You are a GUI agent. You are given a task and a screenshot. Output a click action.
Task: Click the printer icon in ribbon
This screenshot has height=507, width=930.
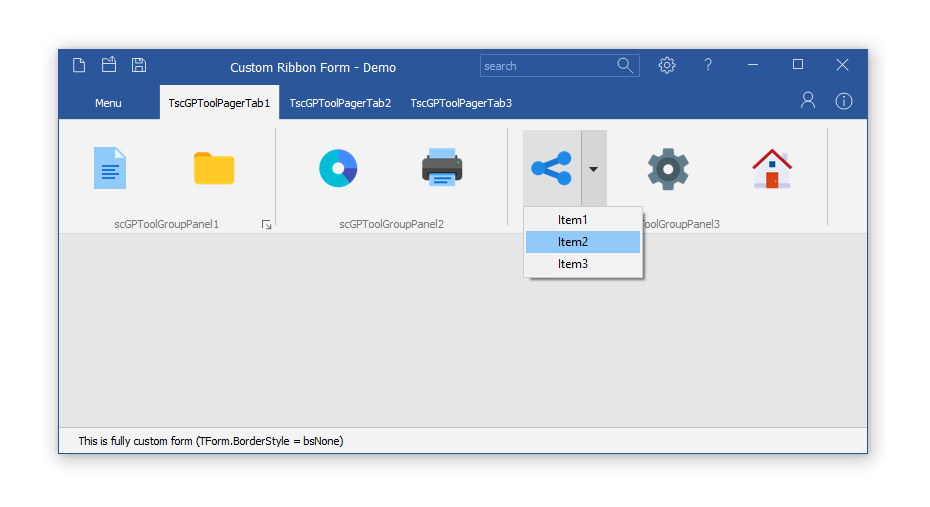442,168
